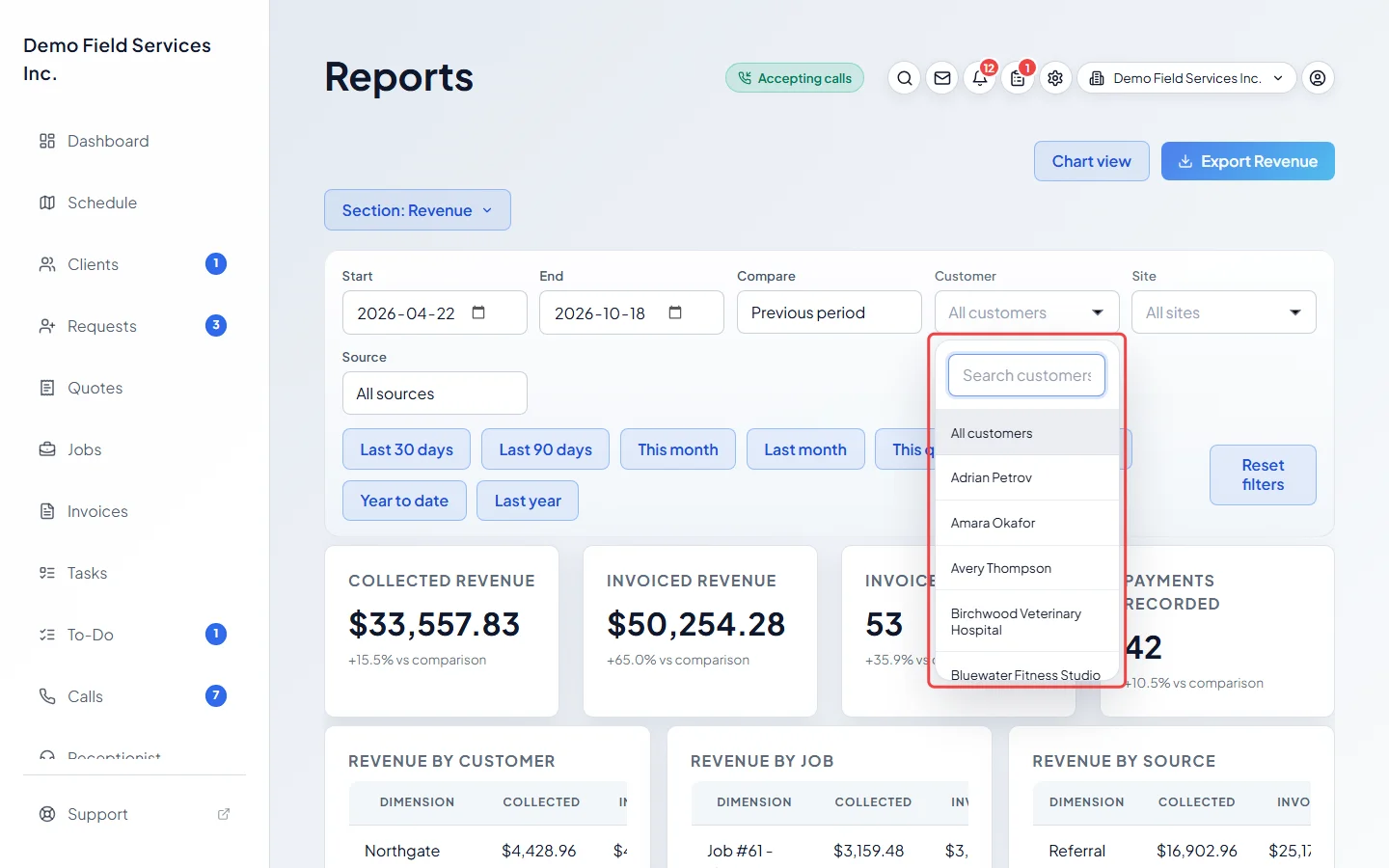Expand the Section: Revenue dropdown
The width and height of the screenshot is (1389, 868).
(x=418, y=210)
